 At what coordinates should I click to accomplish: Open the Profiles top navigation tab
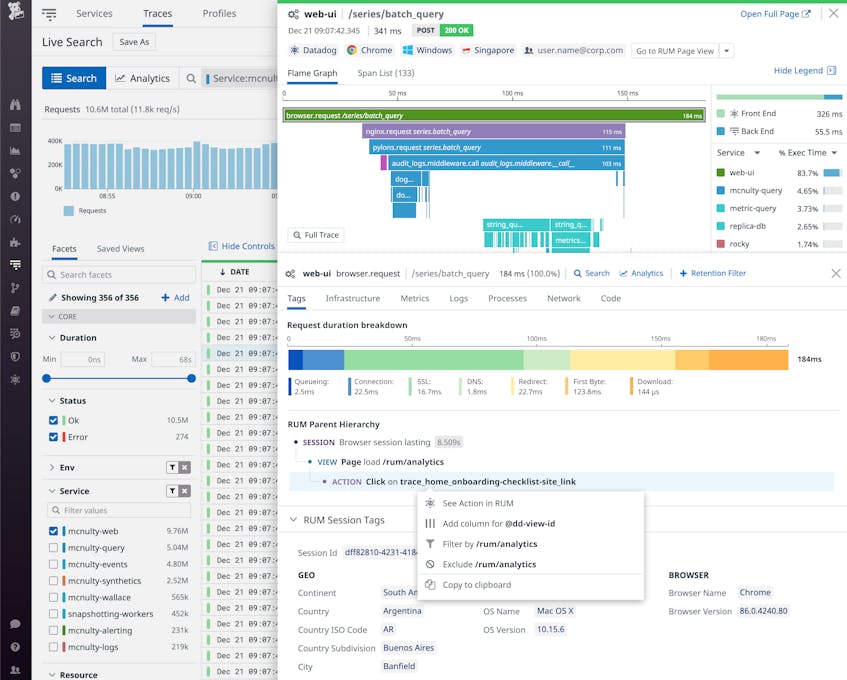coord(219,14)
